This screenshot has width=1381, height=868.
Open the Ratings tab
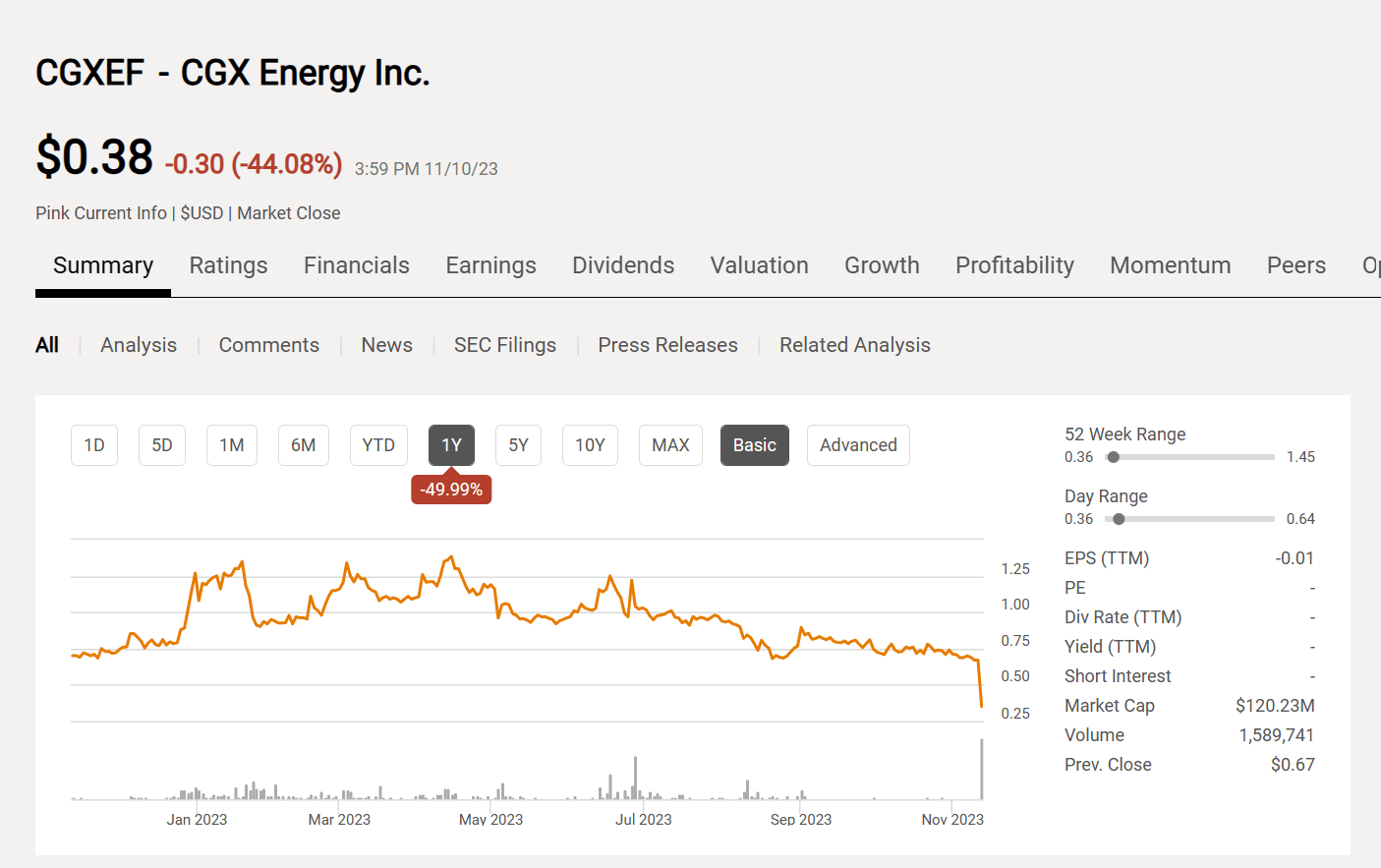228,264
